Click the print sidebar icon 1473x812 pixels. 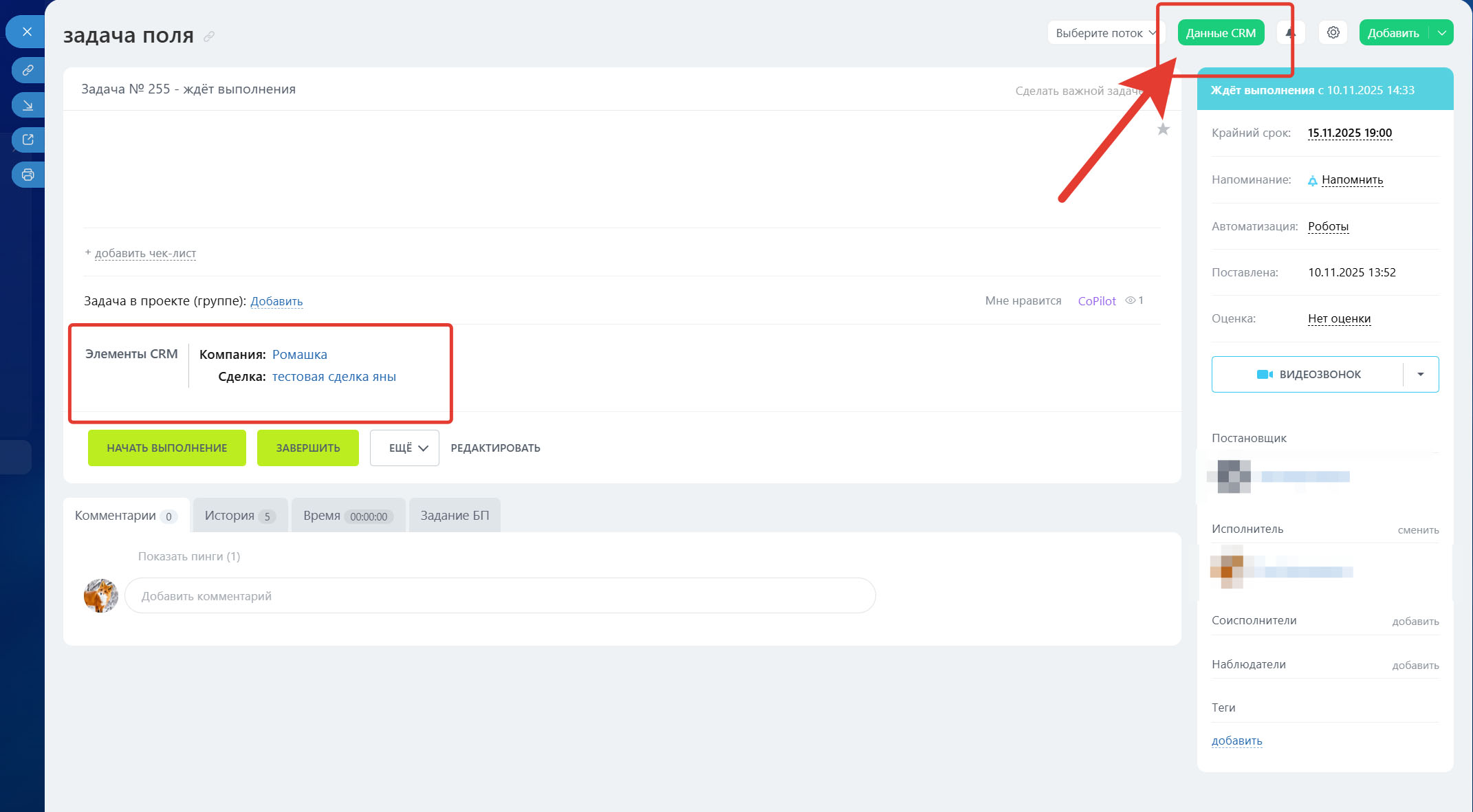coord(28,175)
